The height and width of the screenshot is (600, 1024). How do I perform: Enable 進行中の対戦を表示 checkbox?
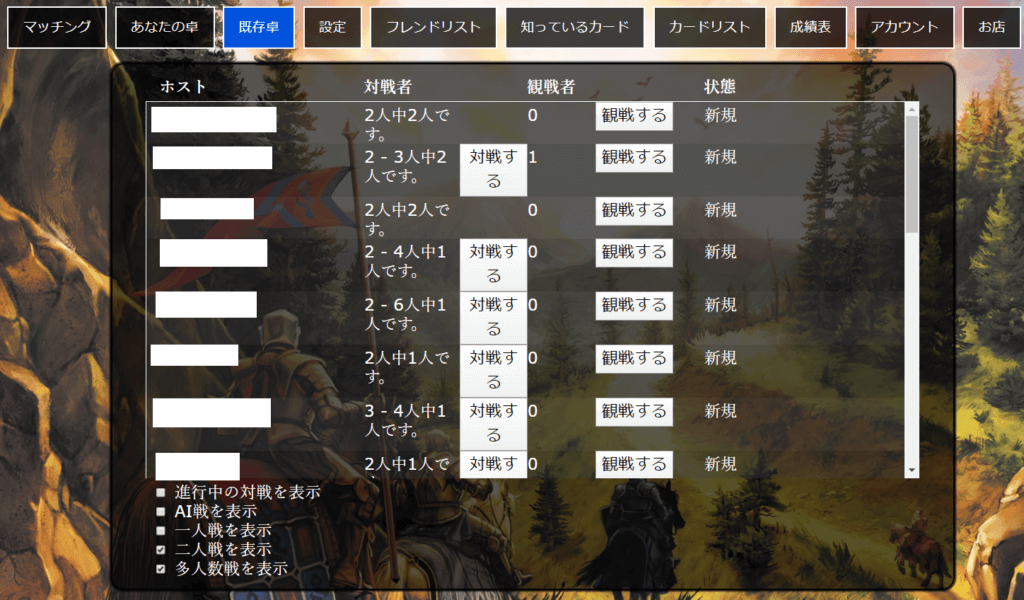161,493
